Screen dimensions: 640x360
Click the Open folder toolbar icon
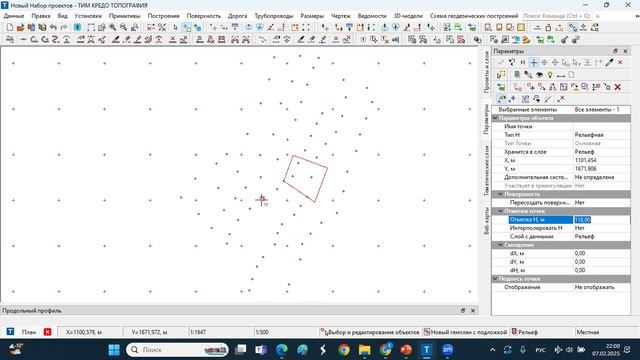[20, 28]
